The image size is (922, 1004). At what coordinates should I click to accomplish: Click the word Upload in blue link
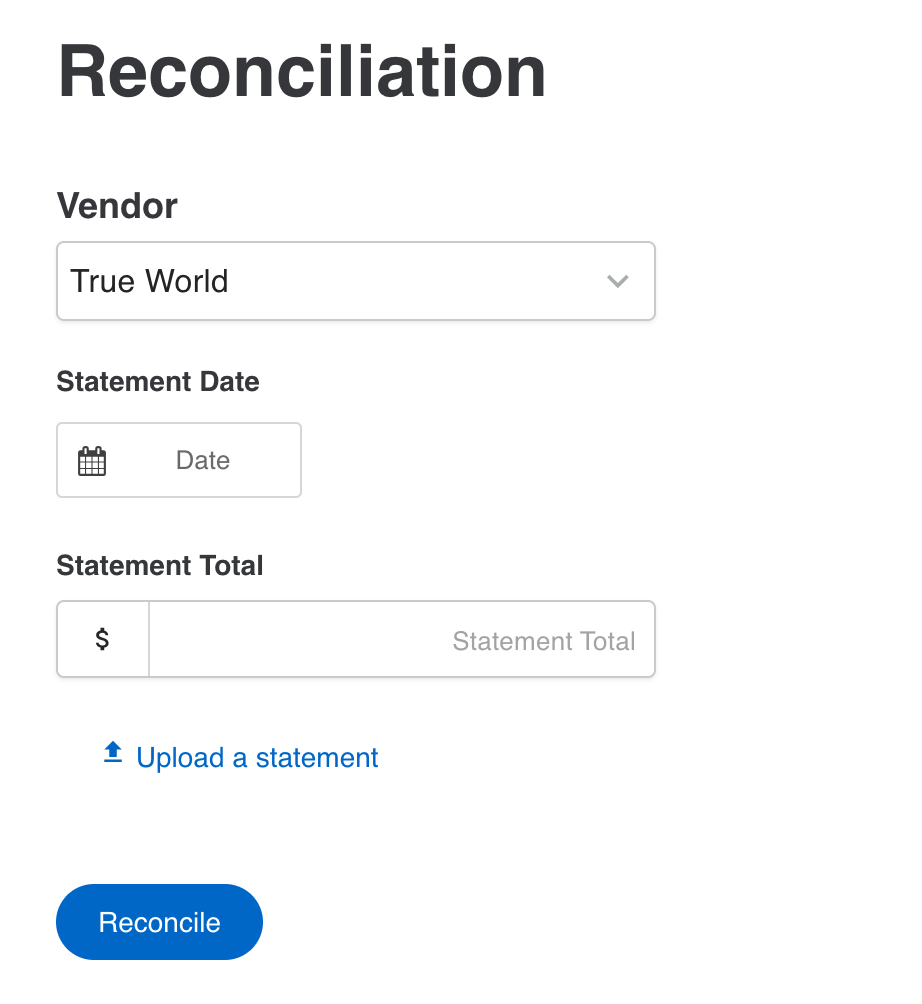pos(181,758)
